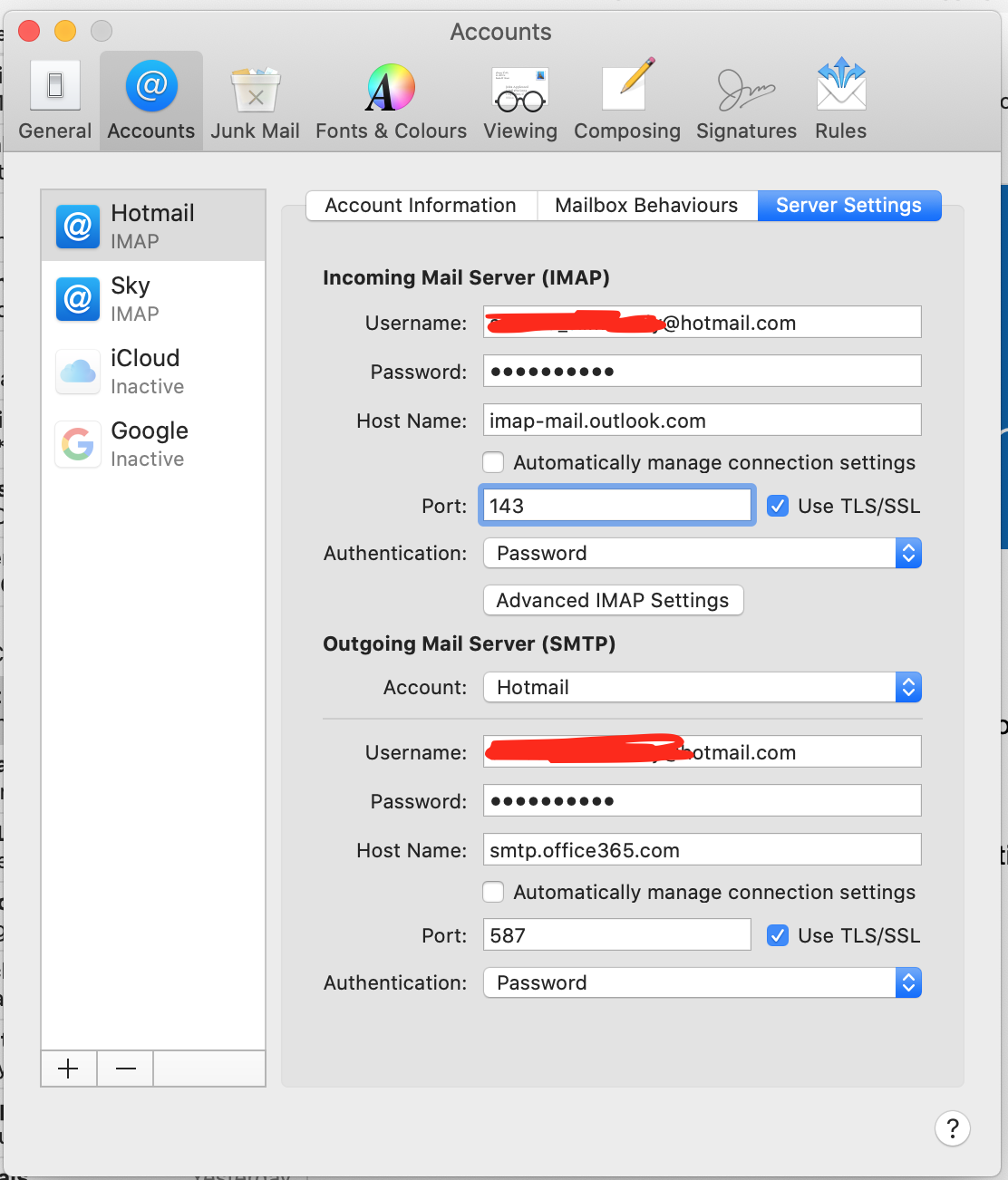
Task: Open Junk Mail preferences
Action: click(256, 101)
